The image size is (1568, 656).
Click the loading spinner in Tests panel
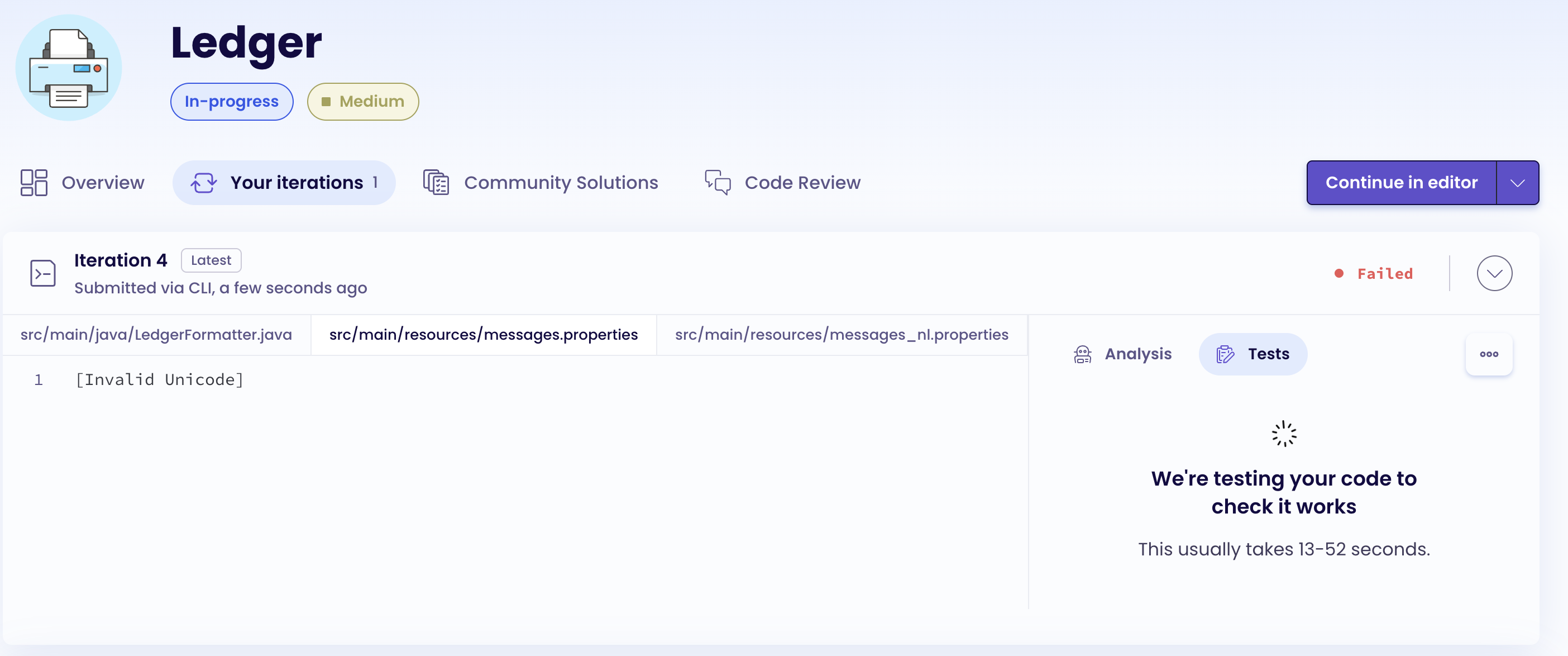(x=1284, y=434)
